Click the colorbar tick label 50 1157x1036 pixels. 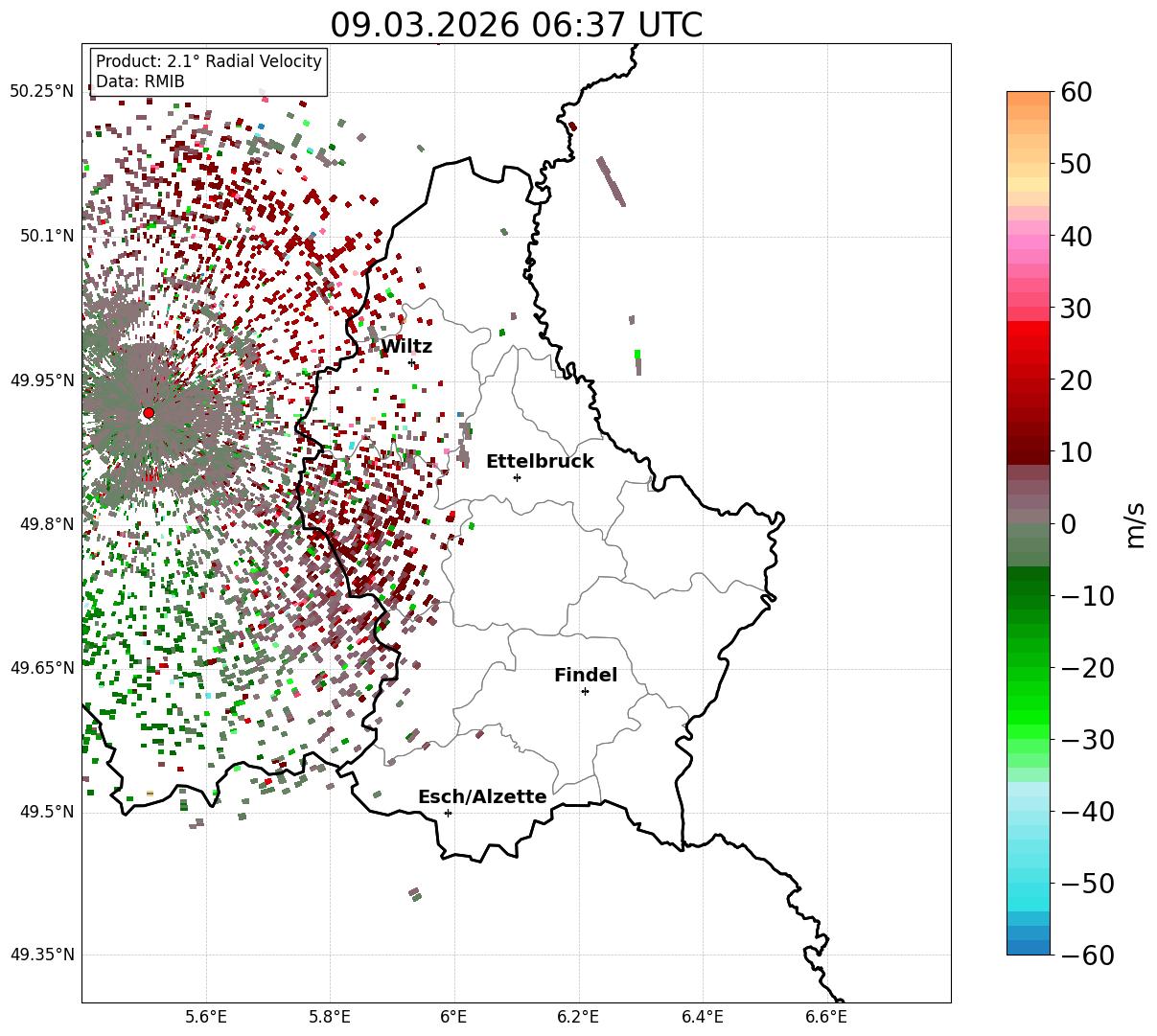tap(1076, 164)
